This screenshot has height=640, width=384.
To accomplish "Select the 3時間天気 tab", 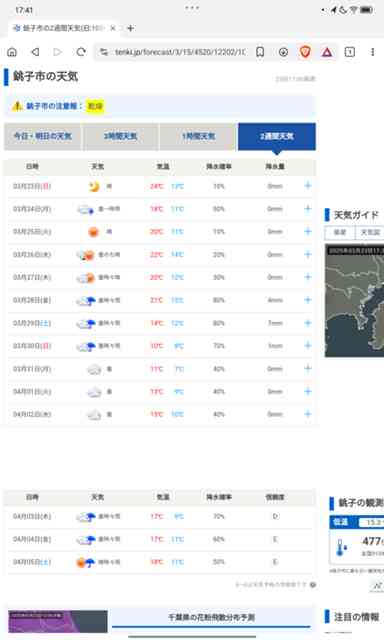I will tap(120, 136).
